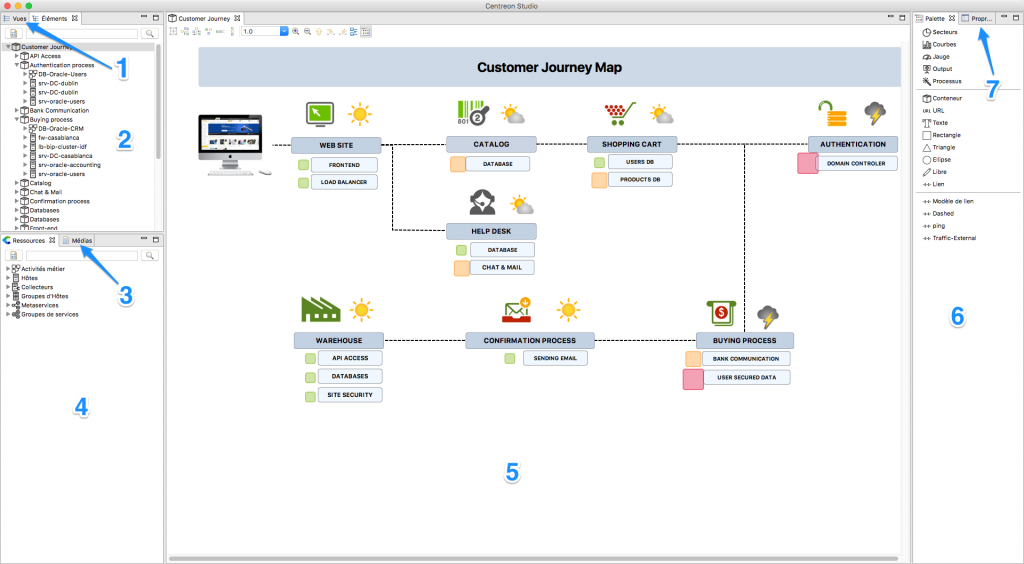This screenshot has height=564, width=1024.
Task: Choose the Conteneur tool in Palette
Action: tap(946, 98)
